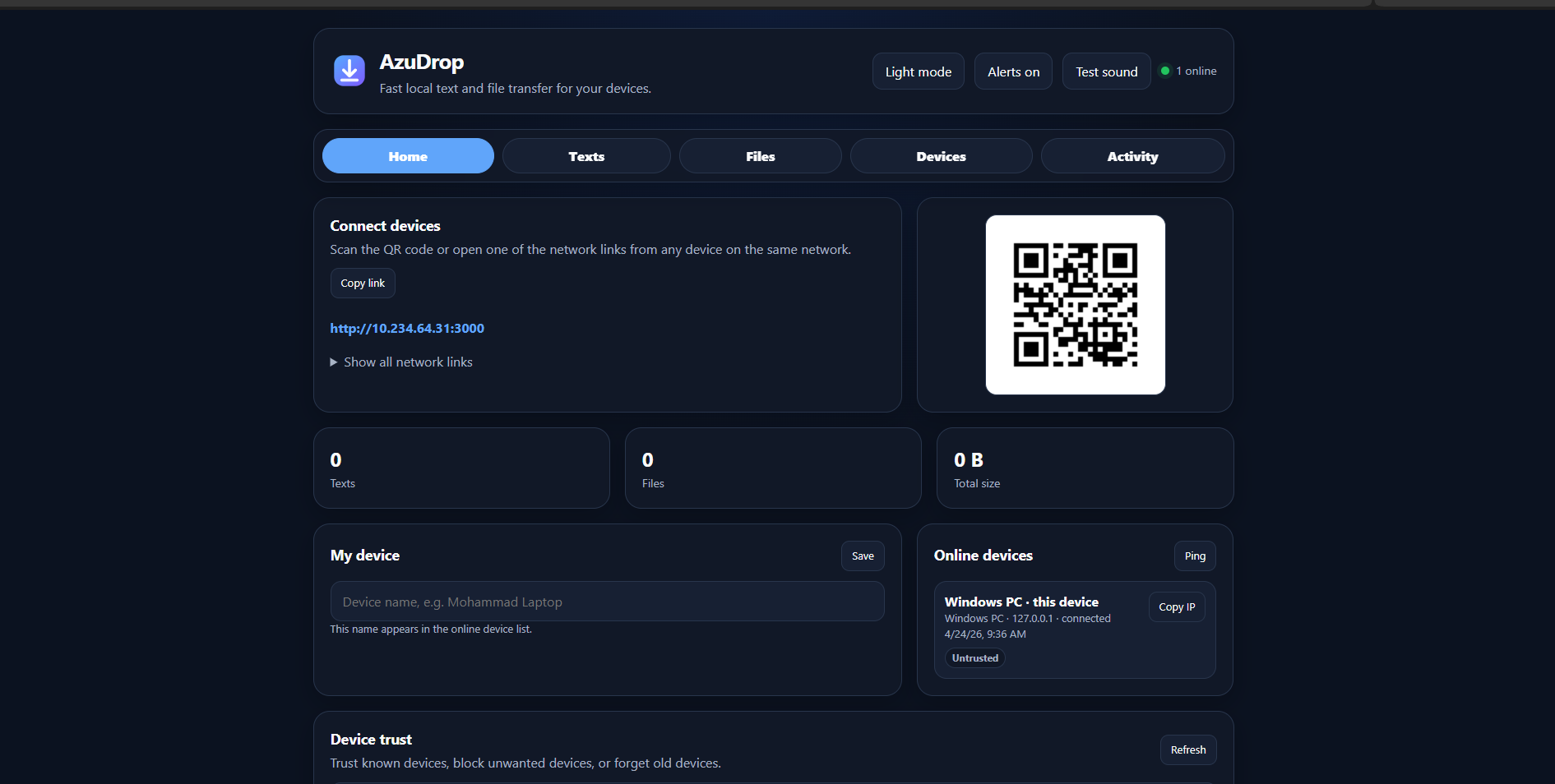Open the http://10.234.64.31:3000 link
Image resolution: width=1555 pixels, height=784 pixels.
tap(407, 328)
